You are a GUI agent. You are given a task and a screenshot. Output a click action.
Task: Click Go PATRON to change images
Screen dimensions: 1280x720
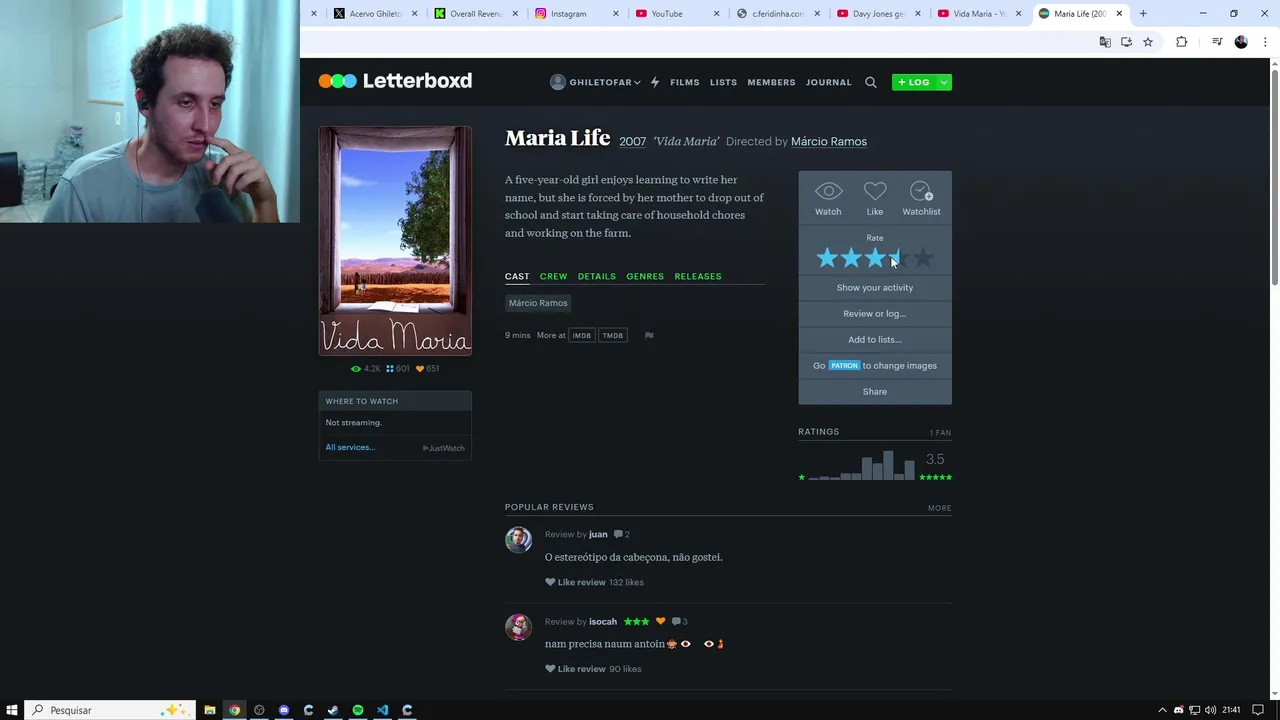(875, 366)
